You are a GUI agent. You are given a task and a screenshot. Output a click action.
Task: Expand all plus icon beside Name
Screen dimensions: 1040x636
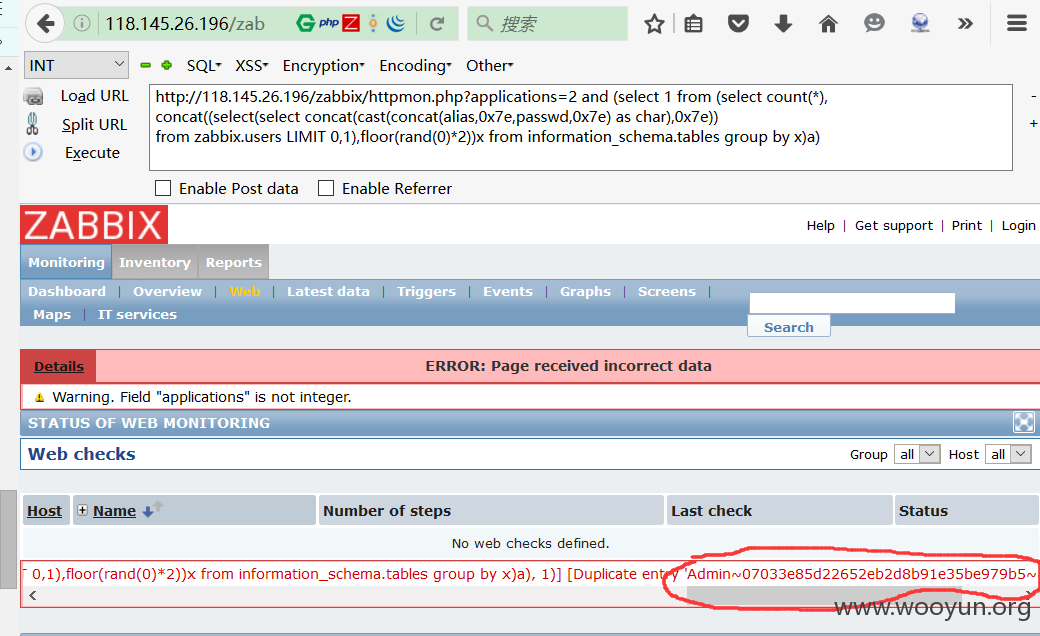point(82,510)
